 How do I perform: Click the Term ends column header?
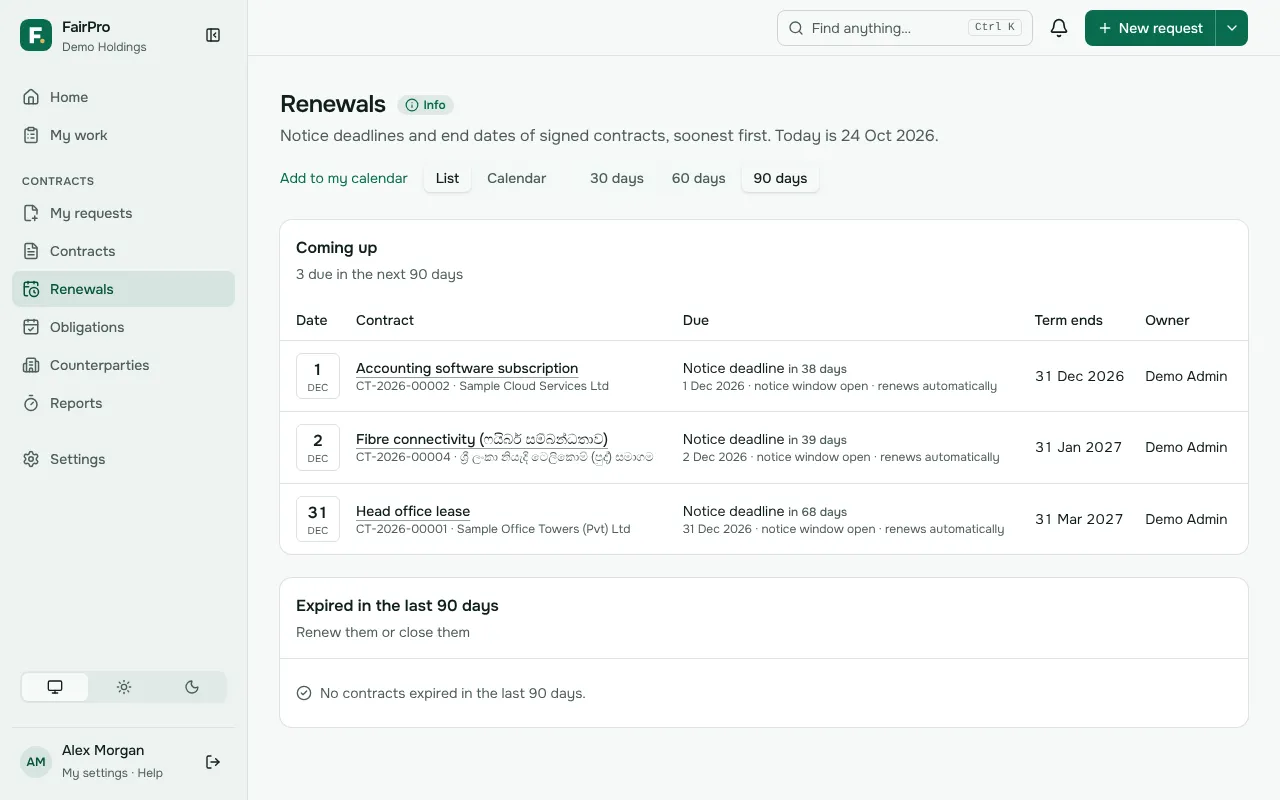tap(1069, 320)
